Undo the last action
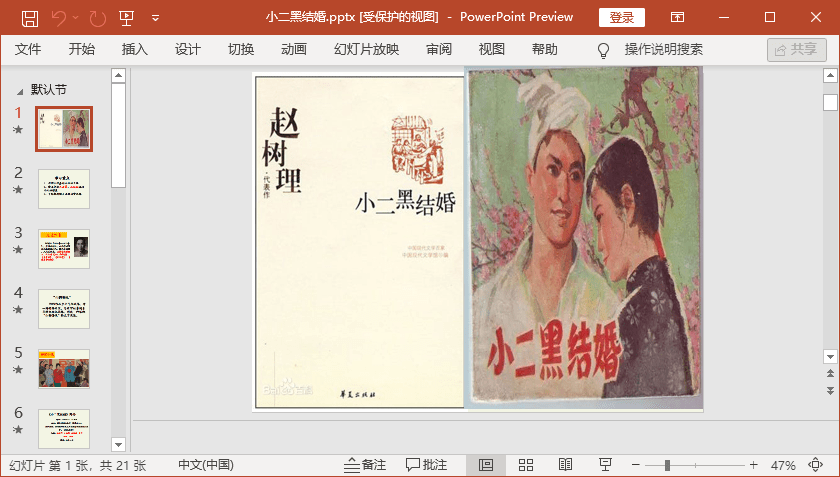 (59, 18)
